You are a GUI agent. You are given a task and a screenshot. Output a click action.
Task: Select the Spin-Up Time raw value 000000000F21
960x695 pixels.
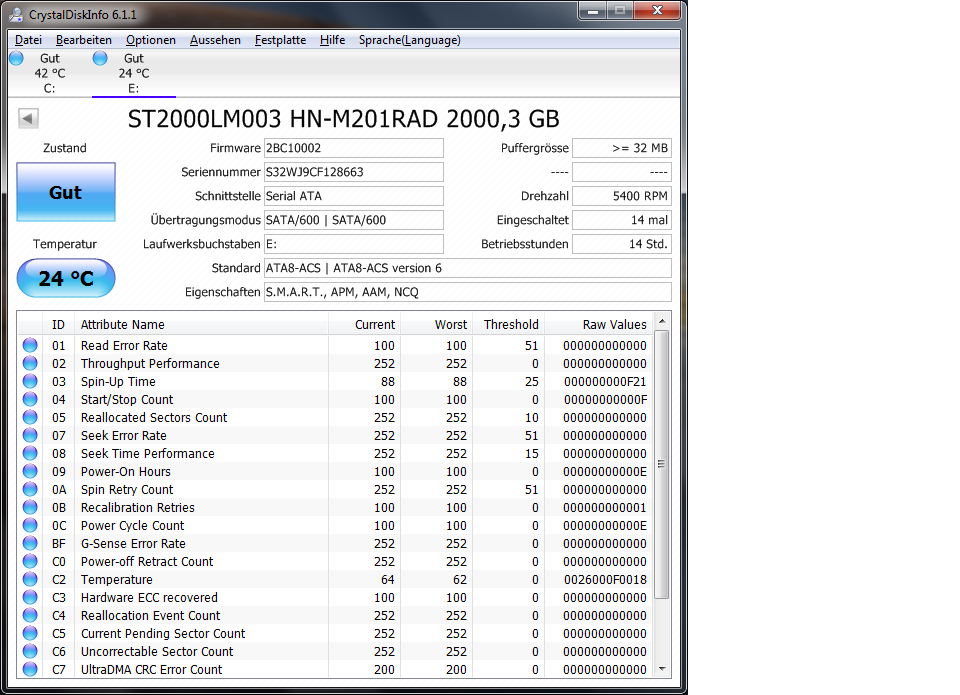605,381
